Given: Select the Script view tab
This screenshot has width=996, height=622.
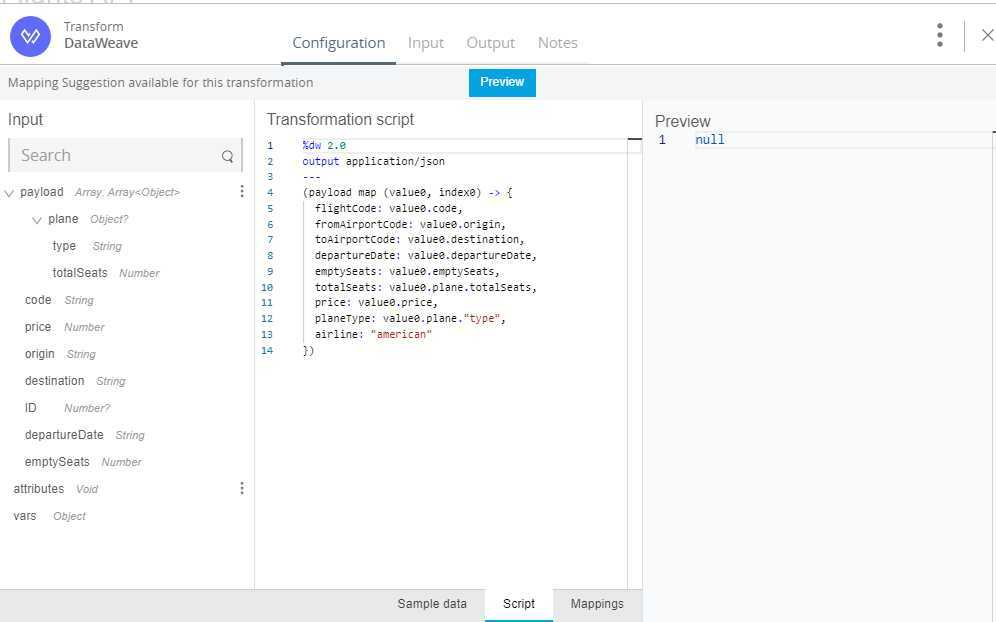Looking at the screenshot, I should click(519, 604).
